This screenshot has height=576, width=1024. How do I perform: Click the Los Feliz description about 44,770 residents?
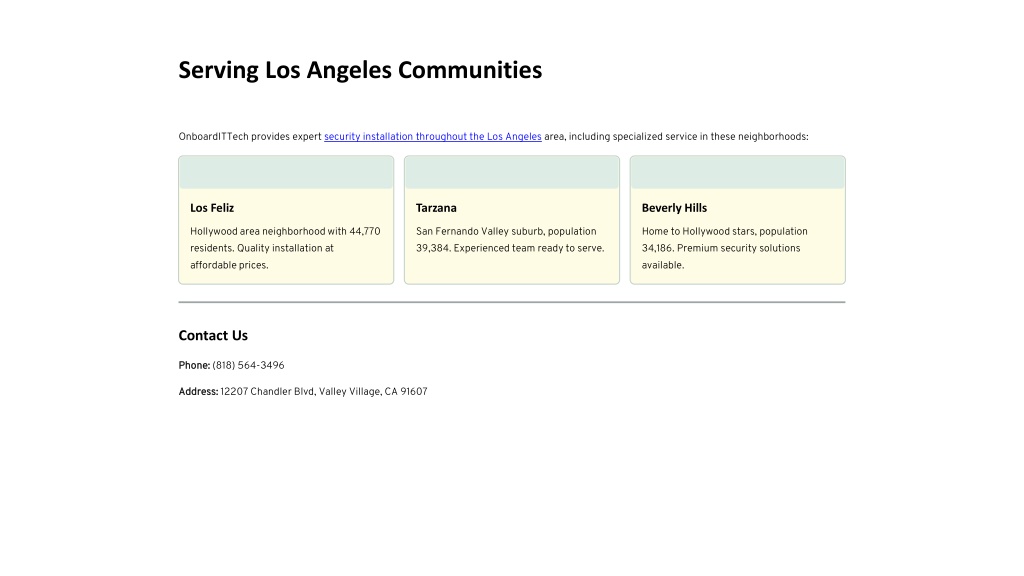click(x=285, y=248)
